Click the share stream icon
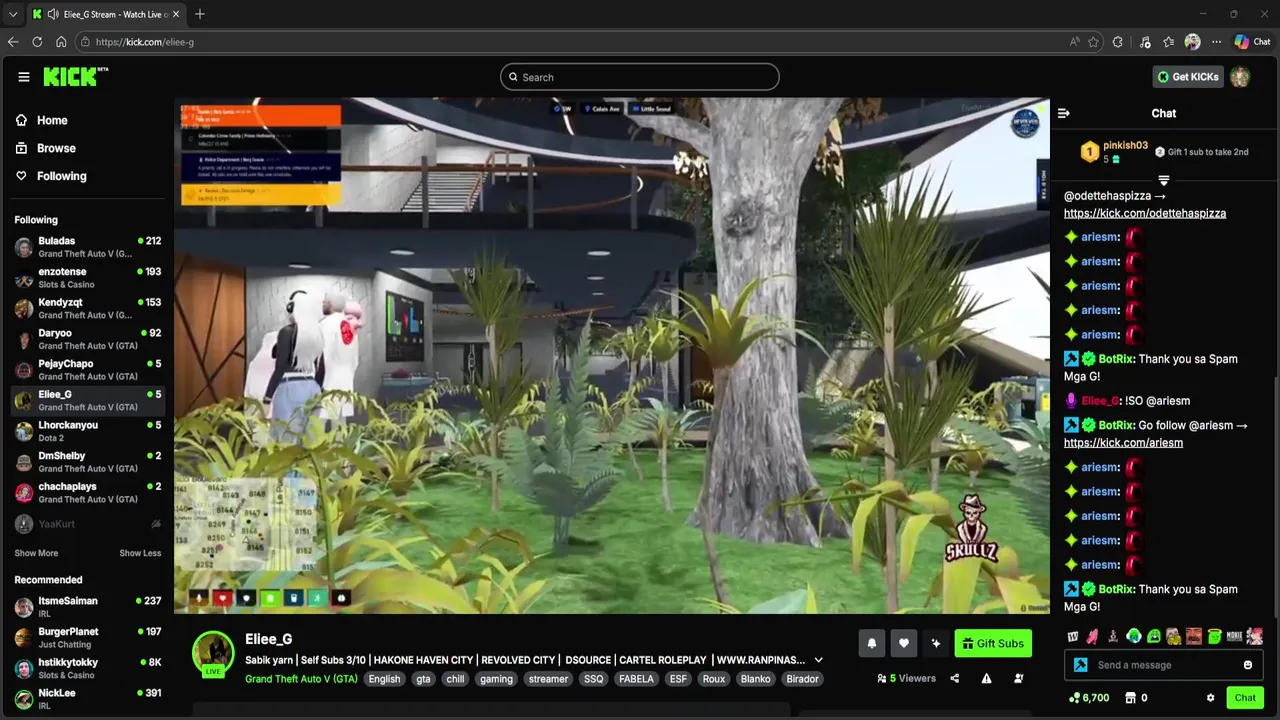 pyautogui.click(x=954, y=678)
